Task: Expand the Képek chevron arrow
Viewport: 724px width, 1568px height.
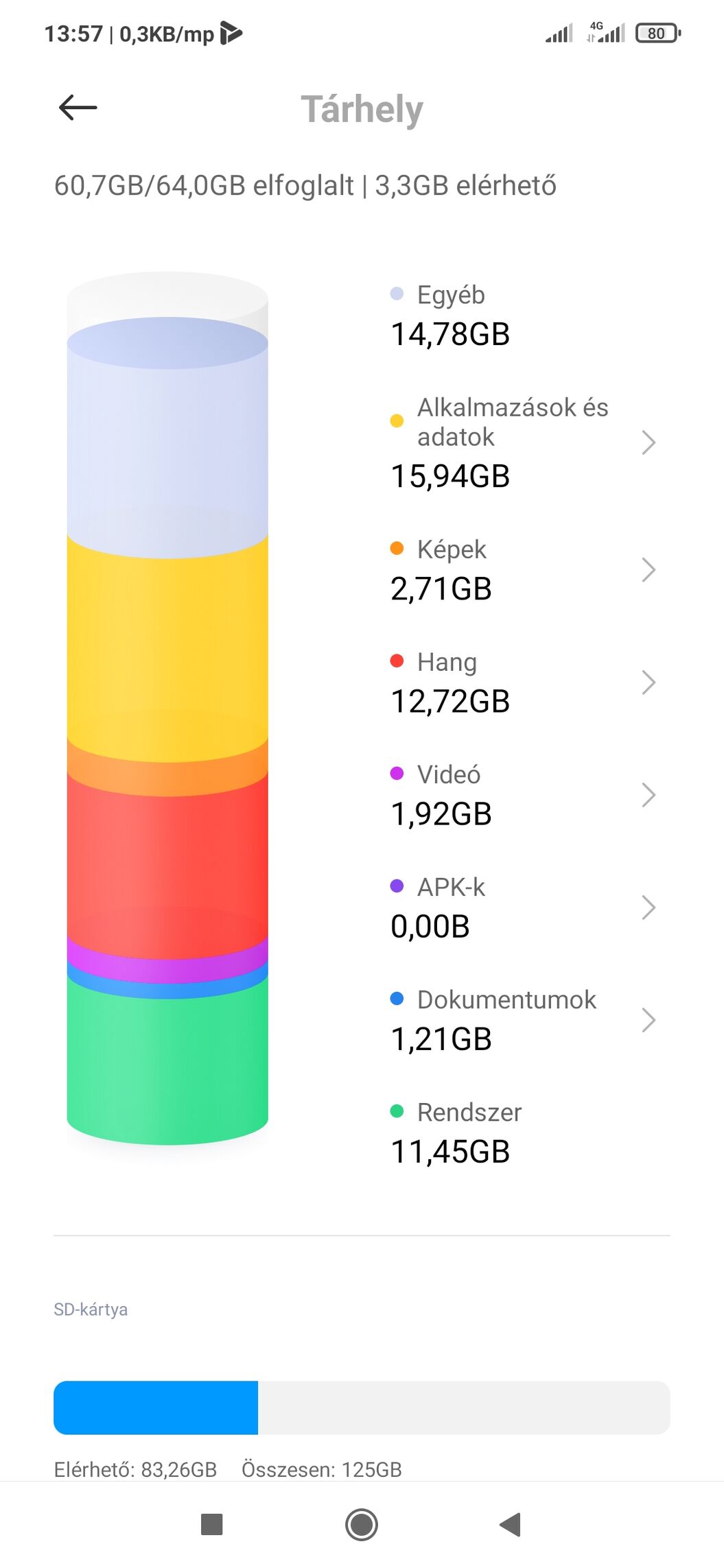Action: pyautogui.click(x=649, y=569)
